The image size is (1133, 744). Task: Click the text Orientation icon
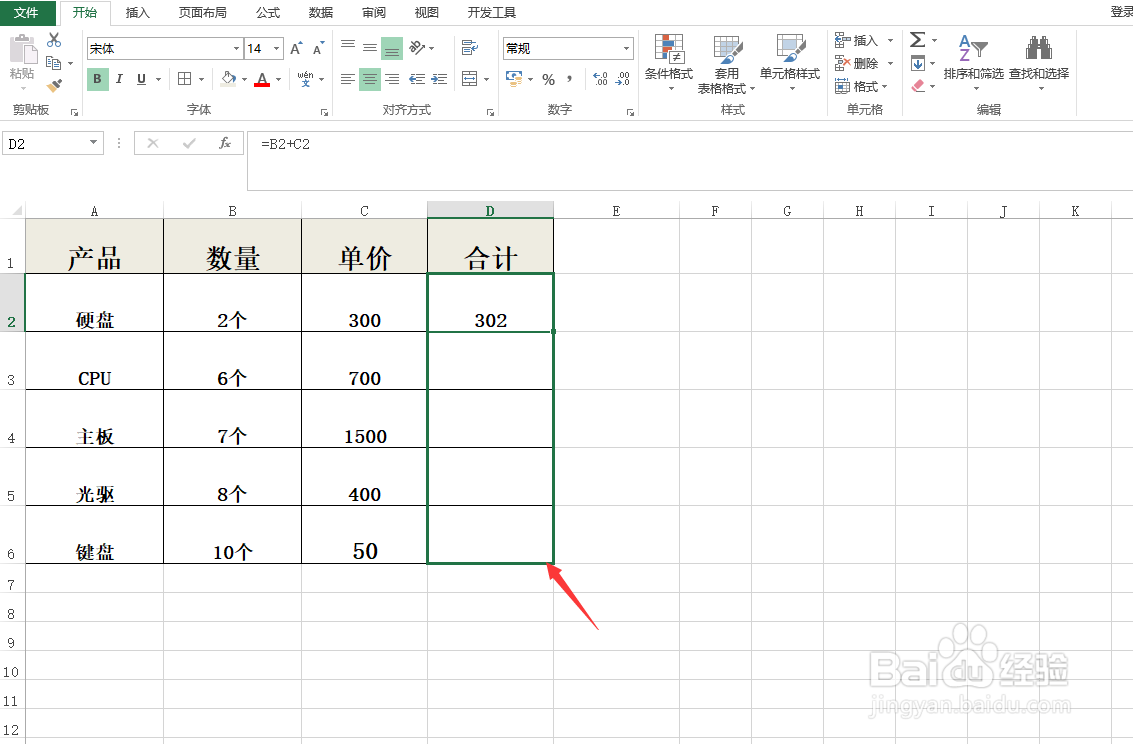tap(418, 48)
